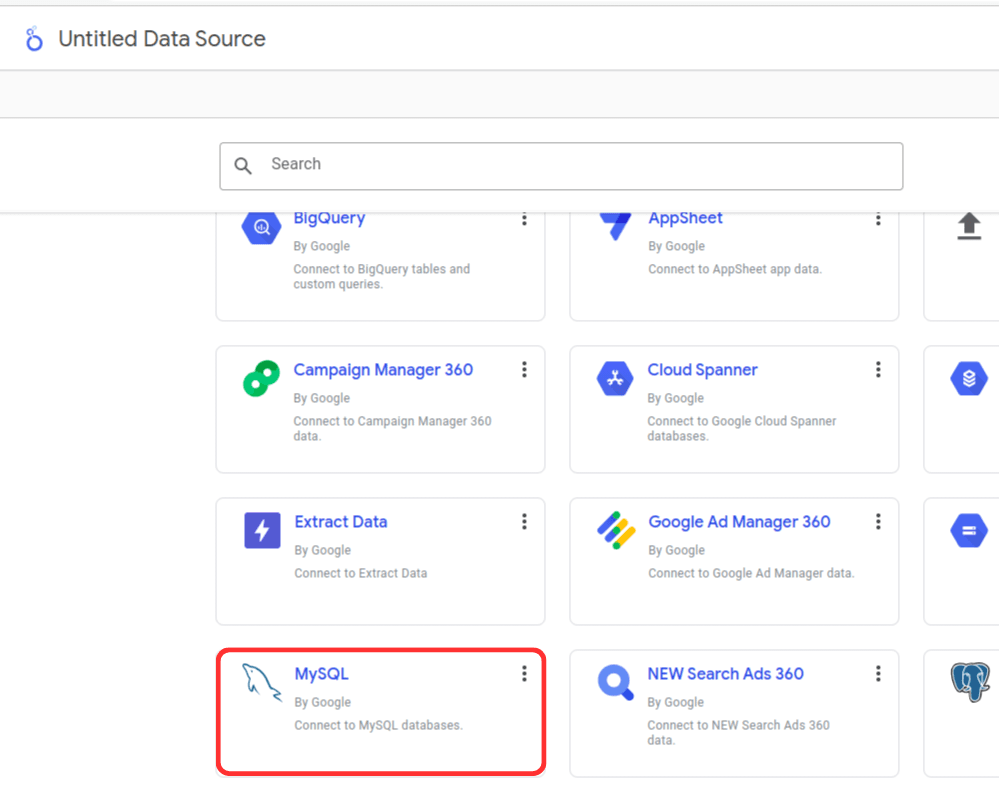The height and width of the screenshot is (786, 999).
Task: Open more options for BigQuery card
Action: pyautogui.click(x=524, y=219)
